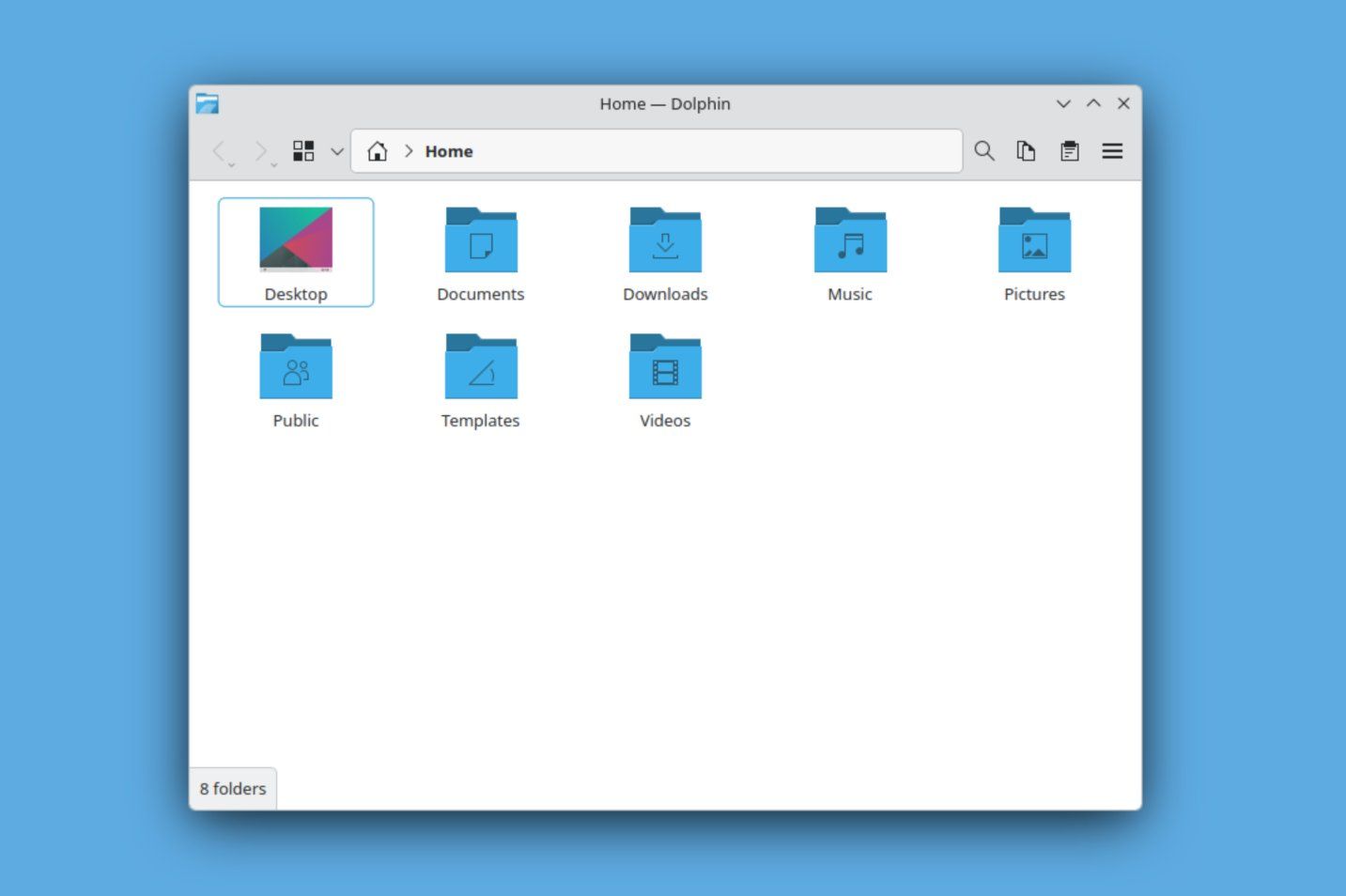Image resolution: width=1346 pixels, height=896 pixels.
Task: Click the 'Pictures' folder label
Action: (x=1034, y=294)
